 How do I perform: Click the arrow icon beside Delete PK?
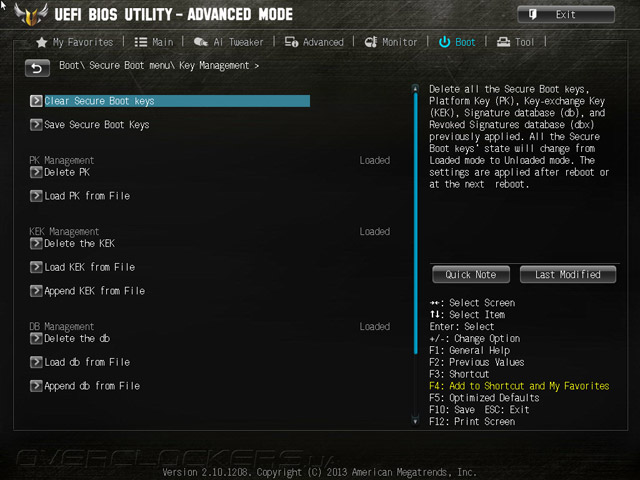tap(36, 172)
